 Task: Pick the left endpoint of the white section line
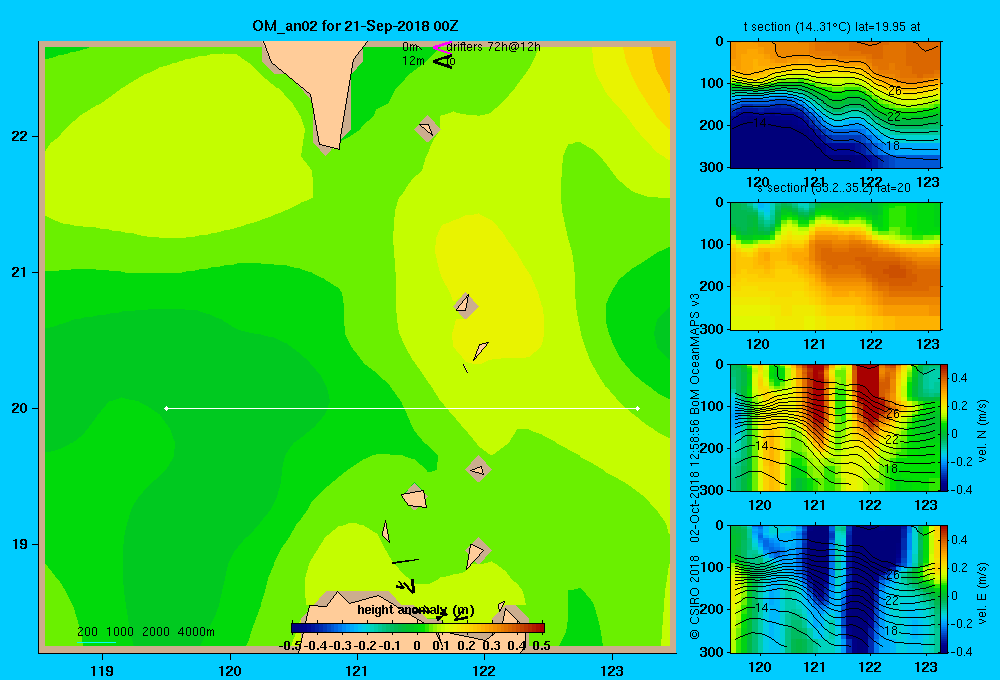[x=166, y=408]
